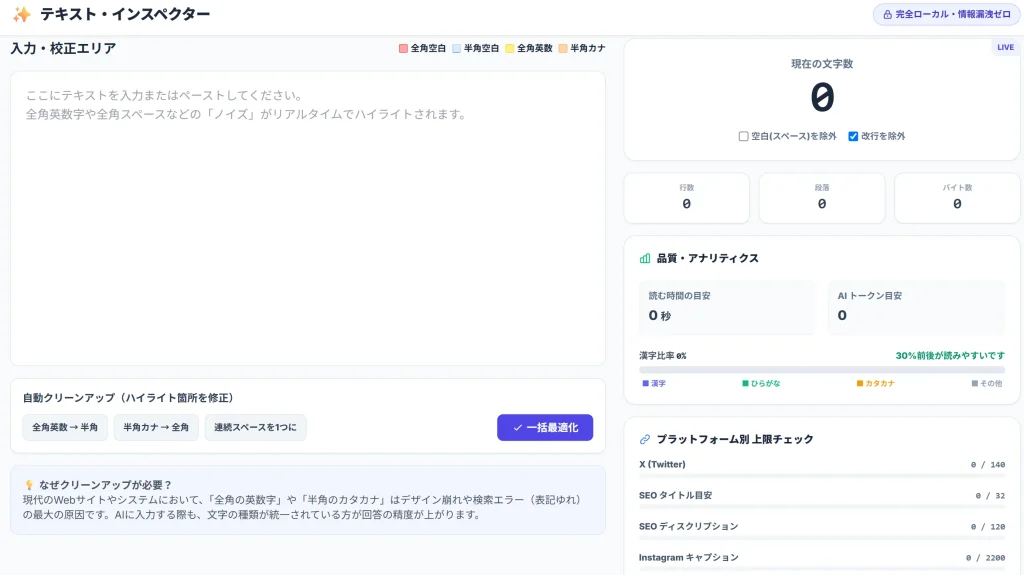Uncheck 改行を除外 checkbox
Viewport: 1024px width, 575px height.
coord(853,136)
